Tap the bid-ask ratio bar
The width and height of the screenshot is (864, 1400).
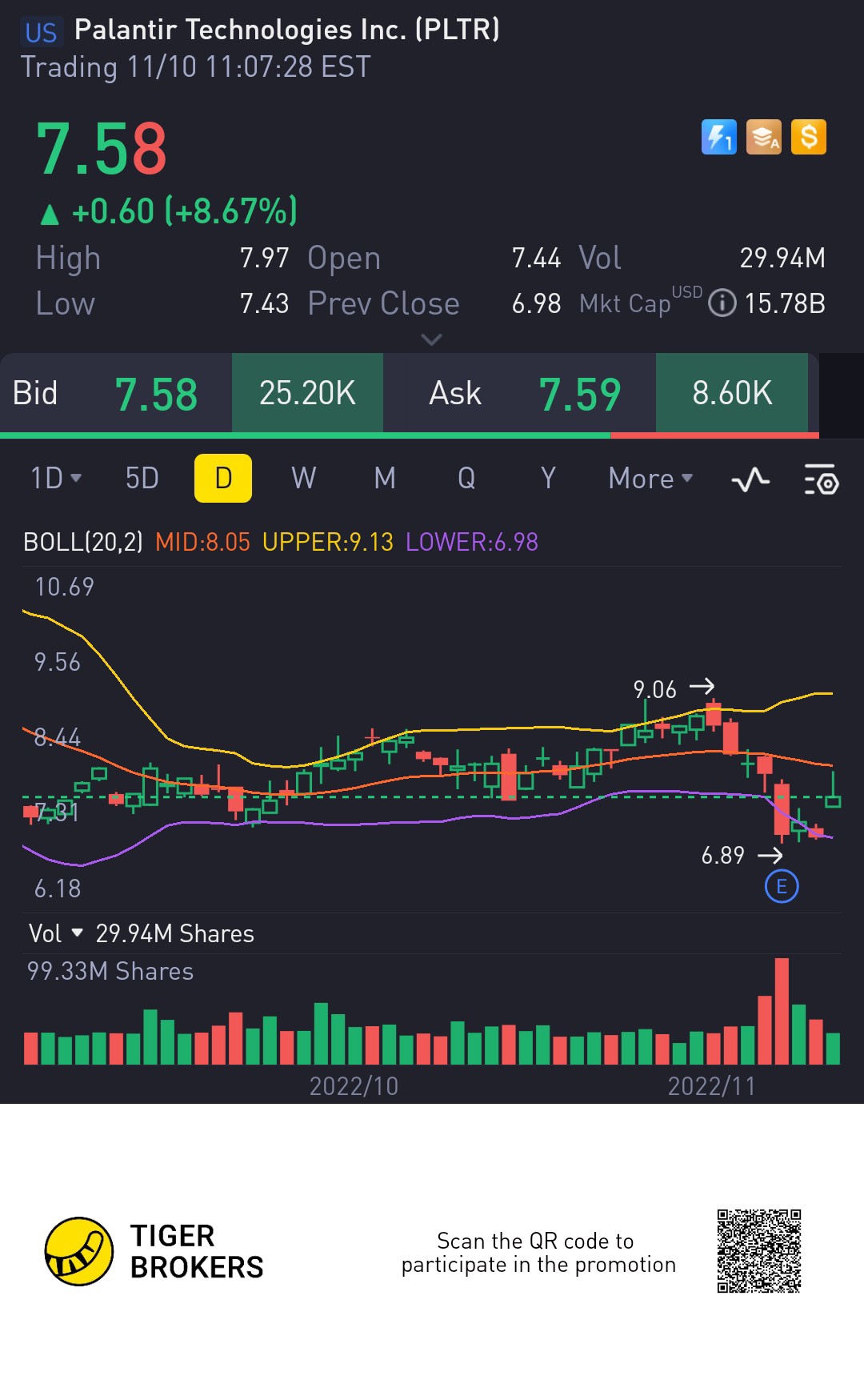pyautogui.click(x=410, y=435)
